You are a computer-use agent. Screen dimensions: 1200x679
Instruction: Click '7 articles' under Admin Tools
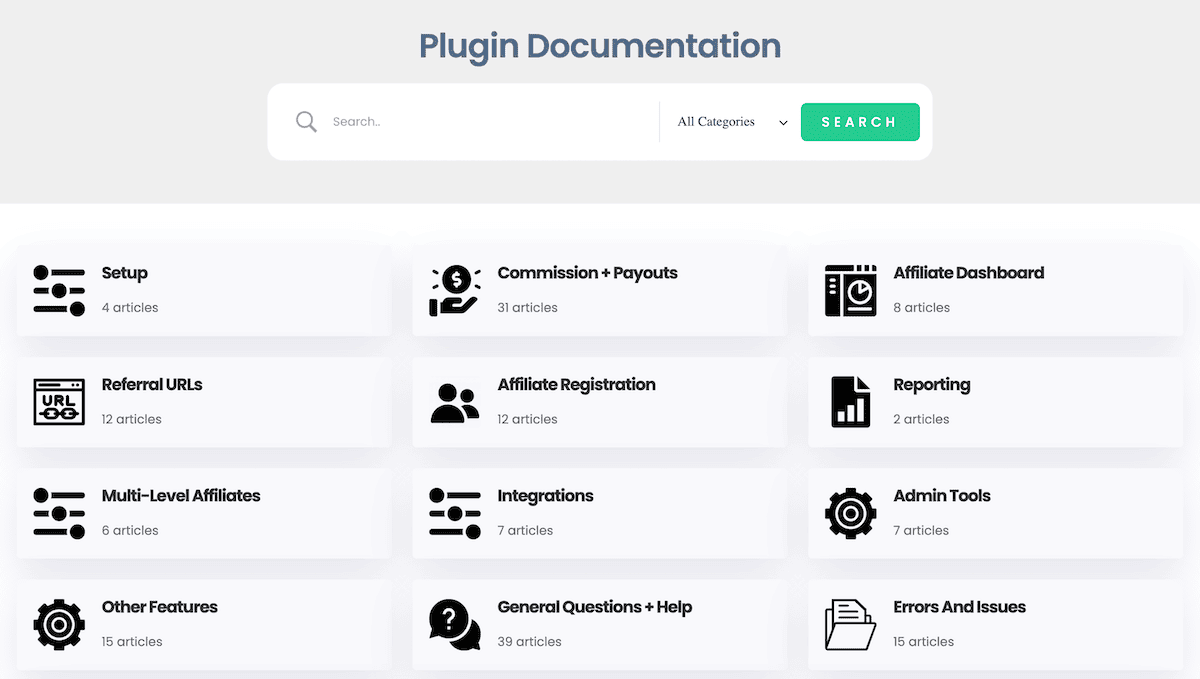coord(921,530)
